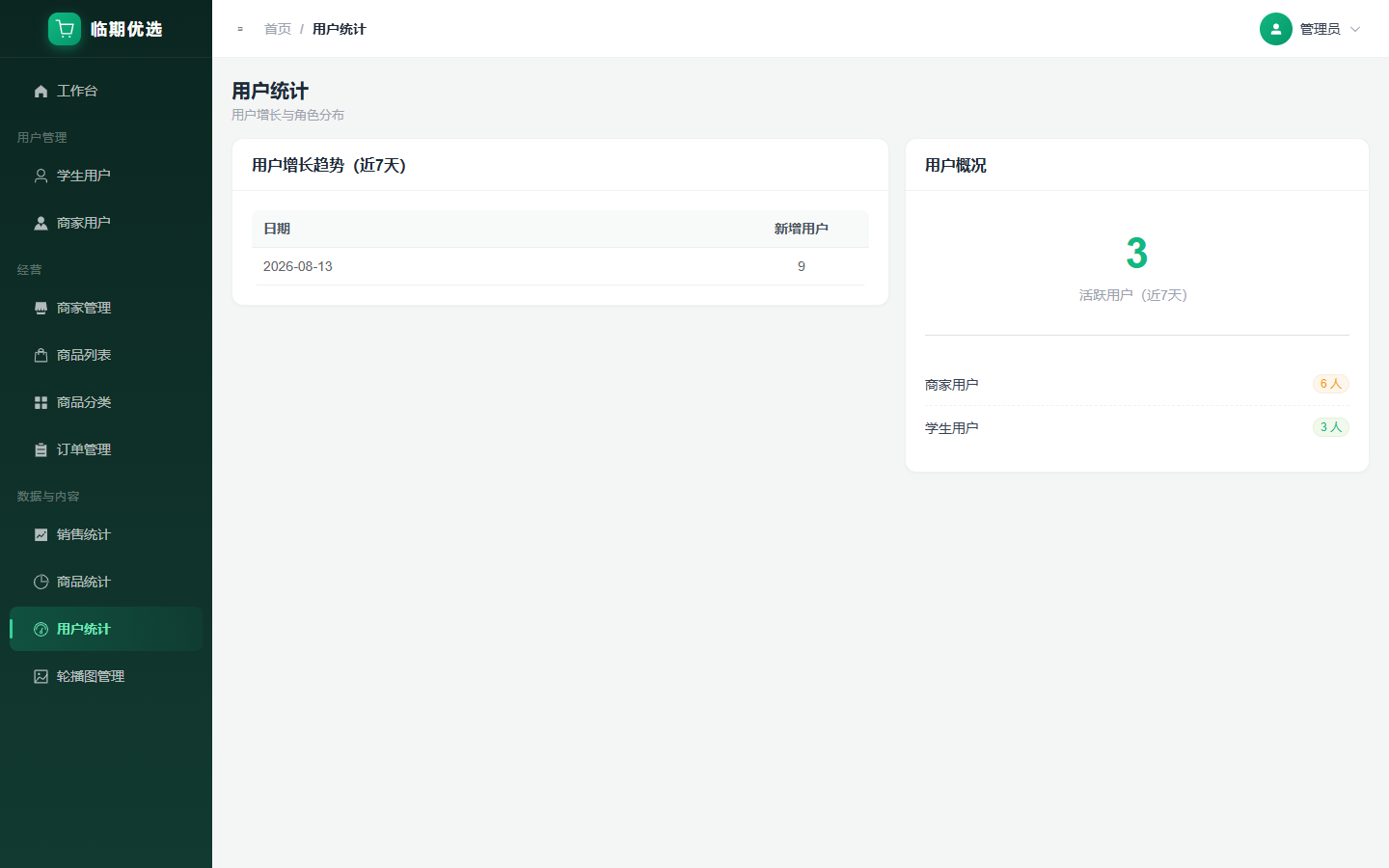1389x868 pixels.
Task: Click the shopping cart logo icon
Action: point(65,29)
